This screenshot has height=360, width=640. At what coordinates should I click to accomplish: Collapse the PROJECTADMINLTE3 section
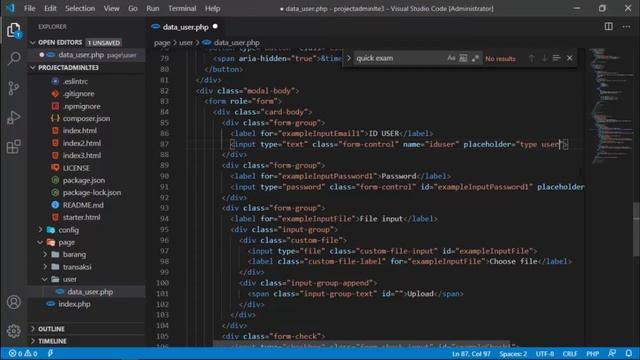(33, 67)
